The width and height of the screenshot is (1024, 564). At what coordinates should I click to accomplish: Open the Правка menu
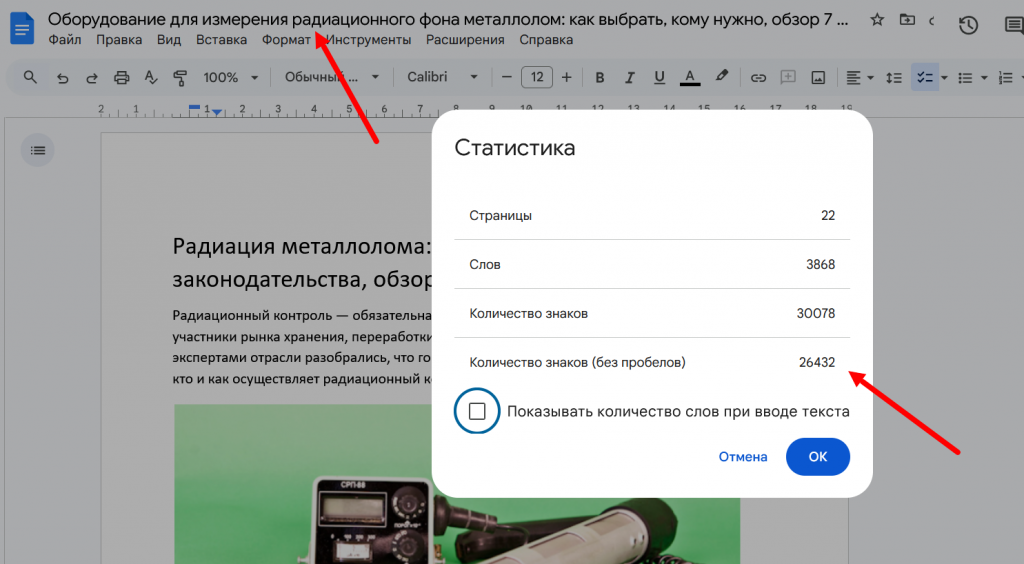pos(119,40)
